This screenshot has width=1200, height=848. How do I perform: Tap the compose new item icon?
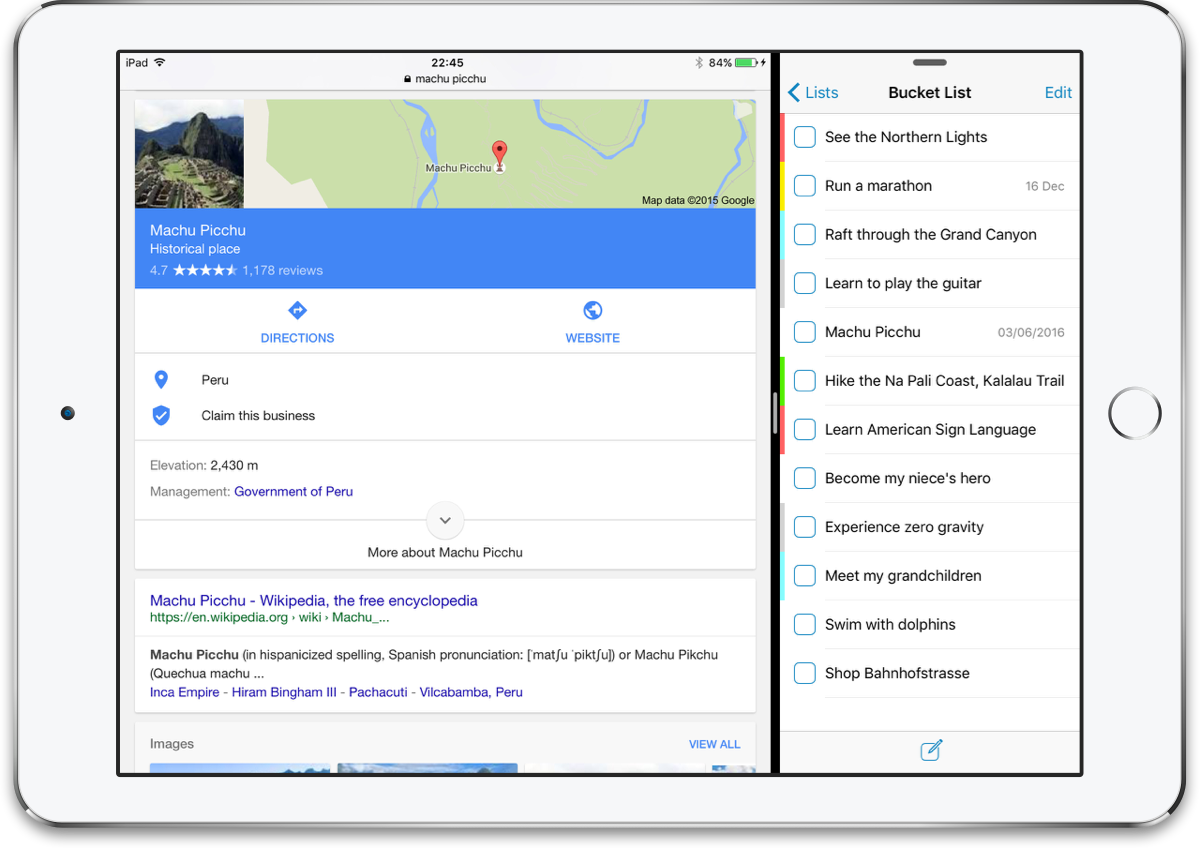pyautogui.click(x=931, y=750)
